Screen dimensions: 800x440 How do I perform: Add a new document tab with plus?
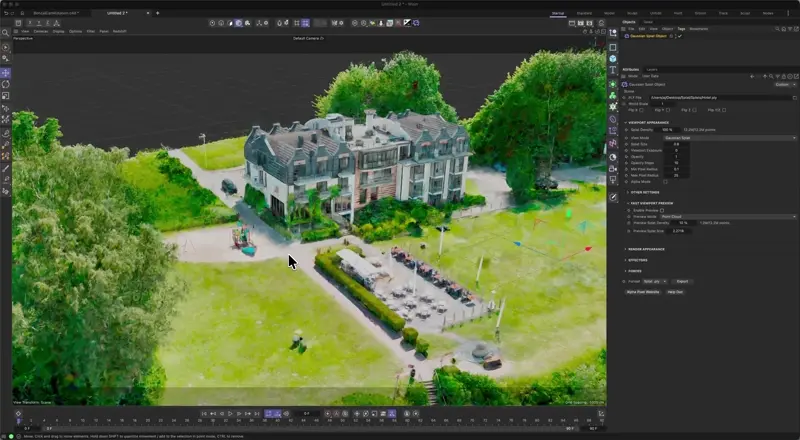click(157, 13)
